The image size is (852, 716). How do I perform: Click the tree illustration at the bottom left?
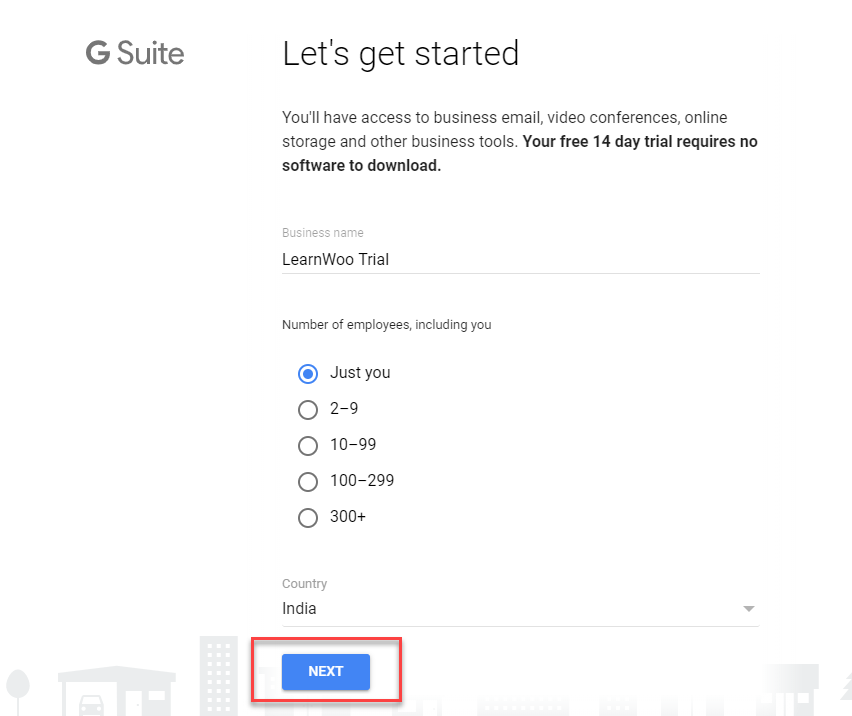(x=18, y=691)
